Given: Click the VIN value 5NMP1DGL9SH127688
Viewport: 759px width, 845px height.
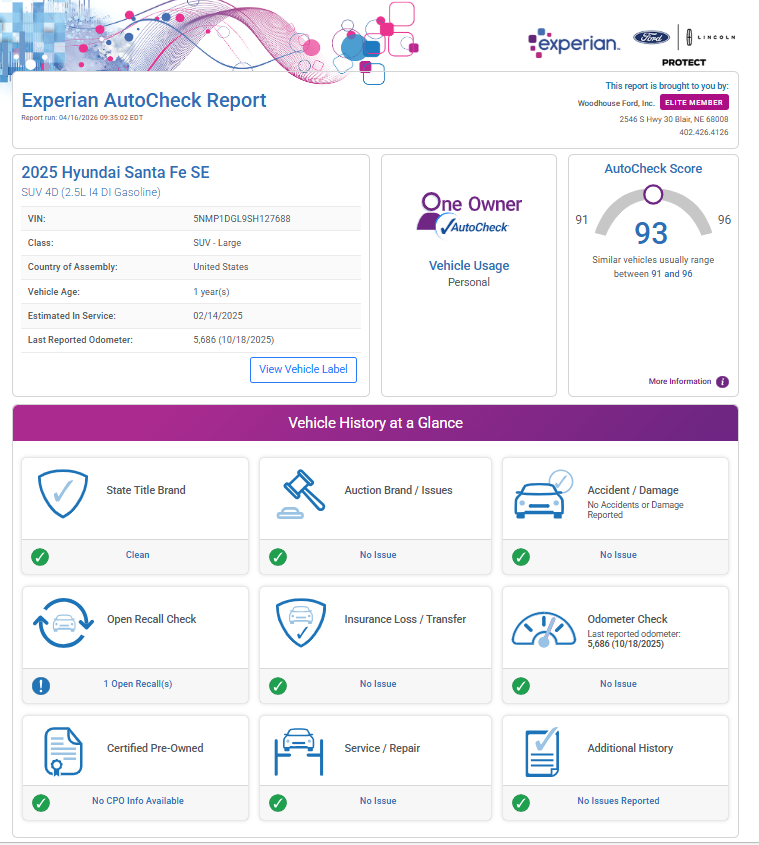Looking at the screenshot, I should click(x=242, y=219).
